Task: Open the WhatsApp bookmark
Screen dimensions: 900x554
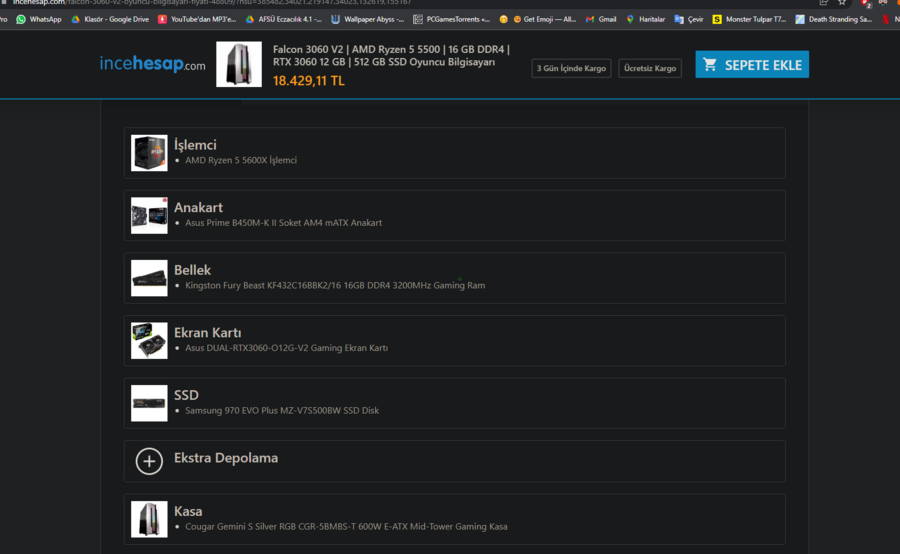Action: [x=38, y=19]
